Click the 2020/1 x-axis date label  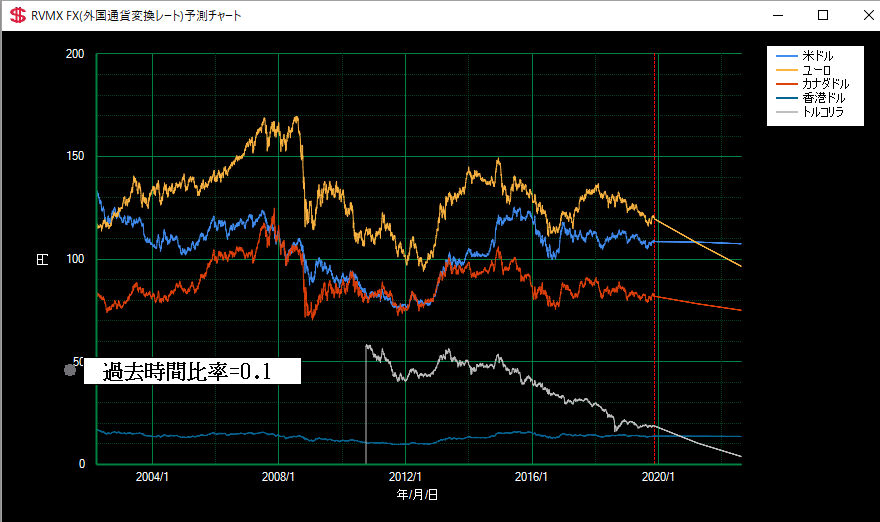point(658,477)
